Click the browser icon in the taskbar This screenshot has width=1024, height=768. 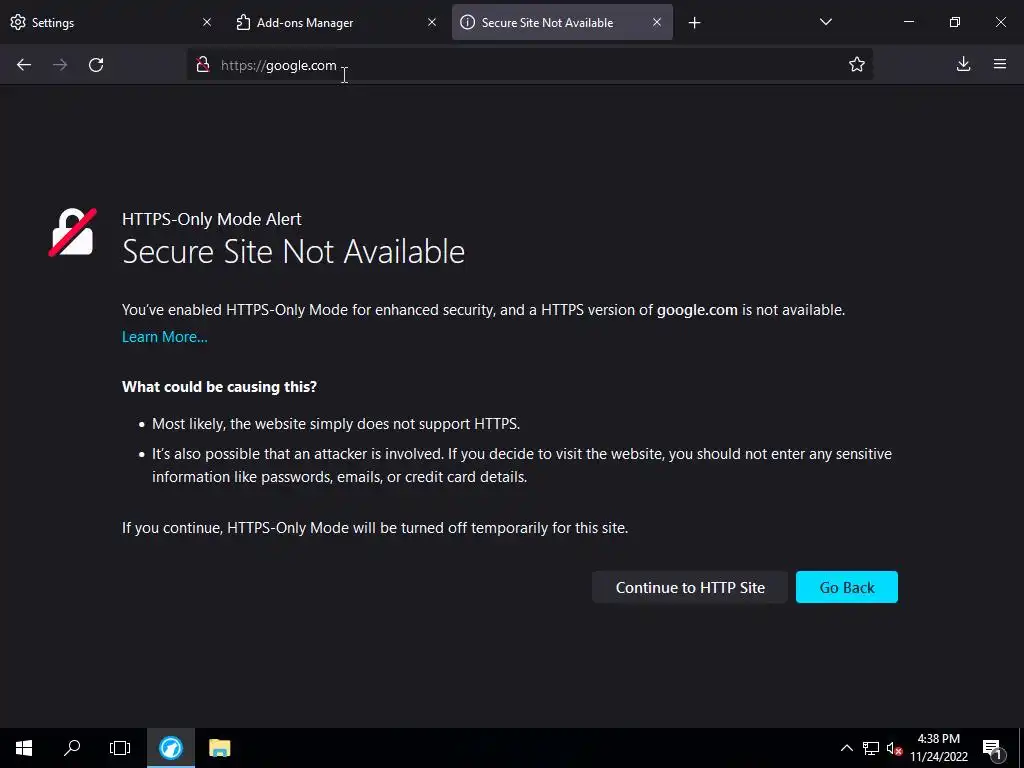point(170,748)
